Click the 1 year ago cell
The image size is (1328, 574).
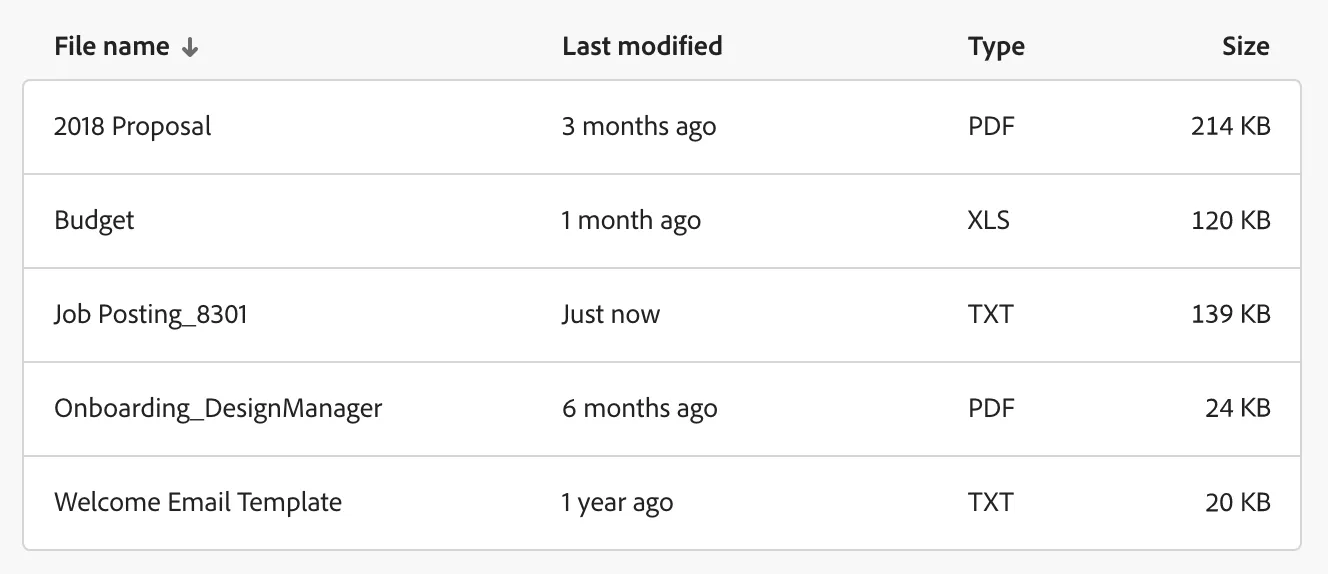[617, 502]
